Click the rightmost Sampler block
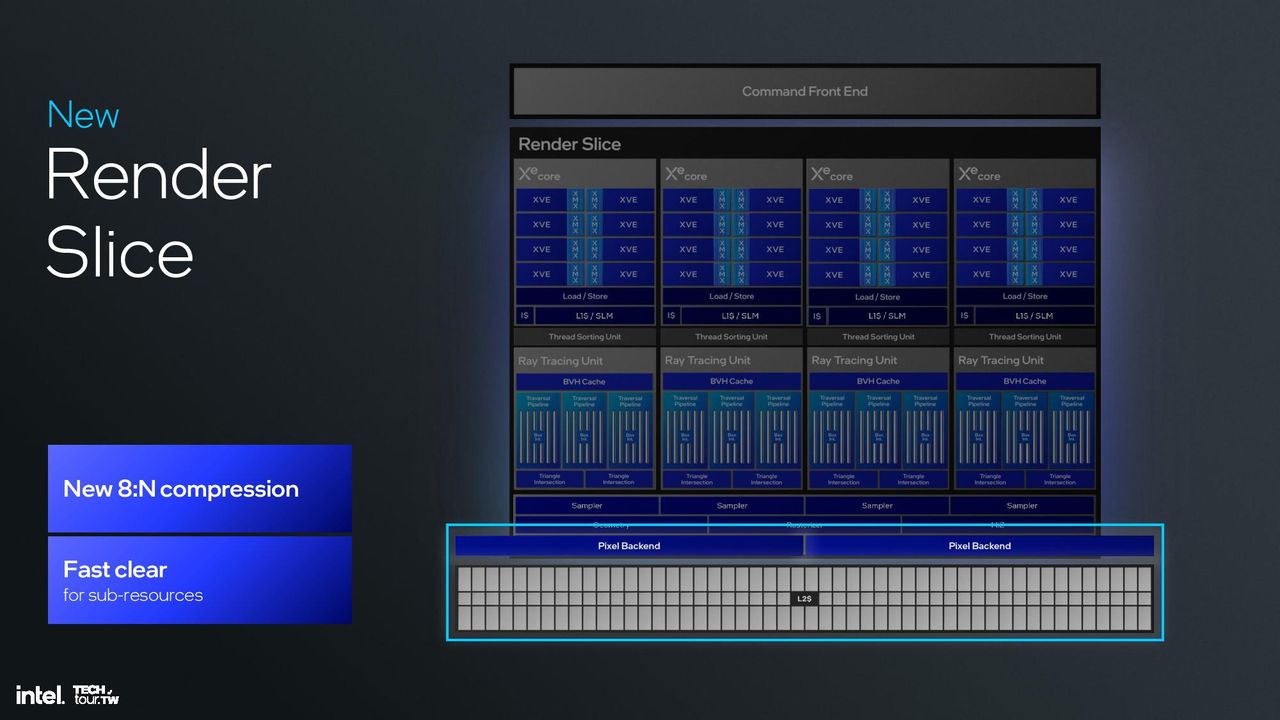The image size is (1280, 720). [x=1022, y=506]
